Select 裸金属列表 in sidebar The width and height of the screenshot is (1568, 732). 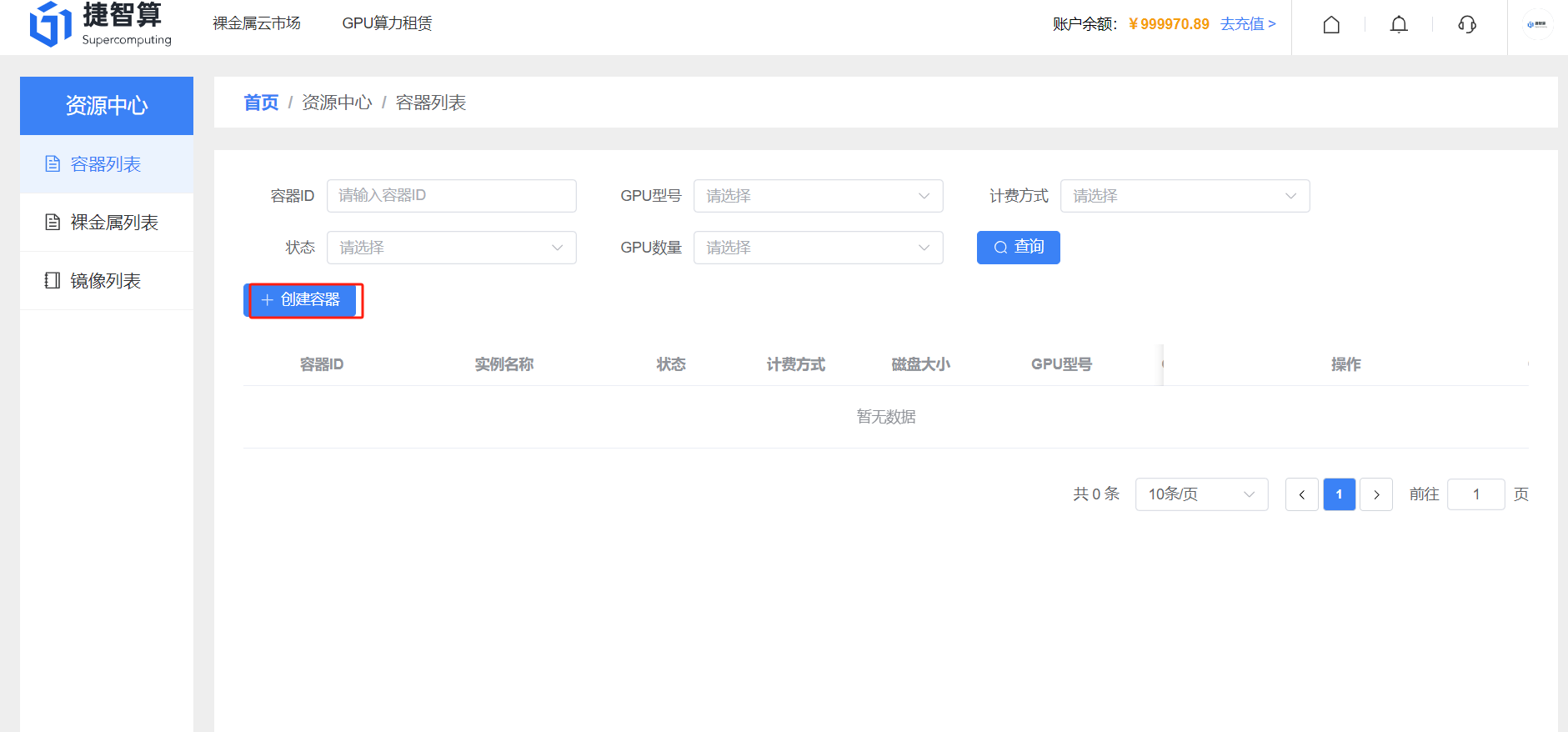(107, 223)
